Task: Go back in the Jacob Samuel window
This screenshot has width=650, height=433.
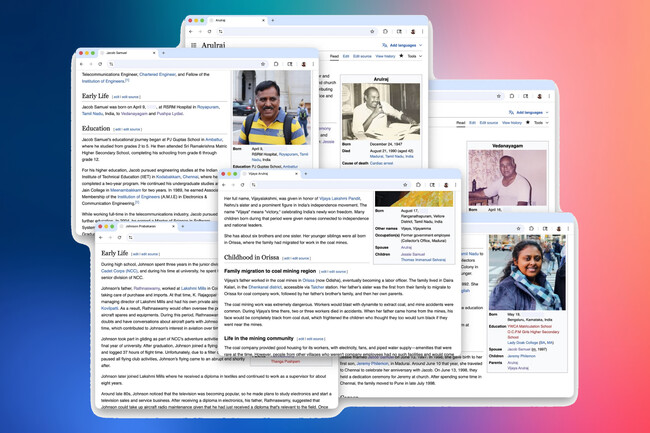Action: click(x=81, y=64)
